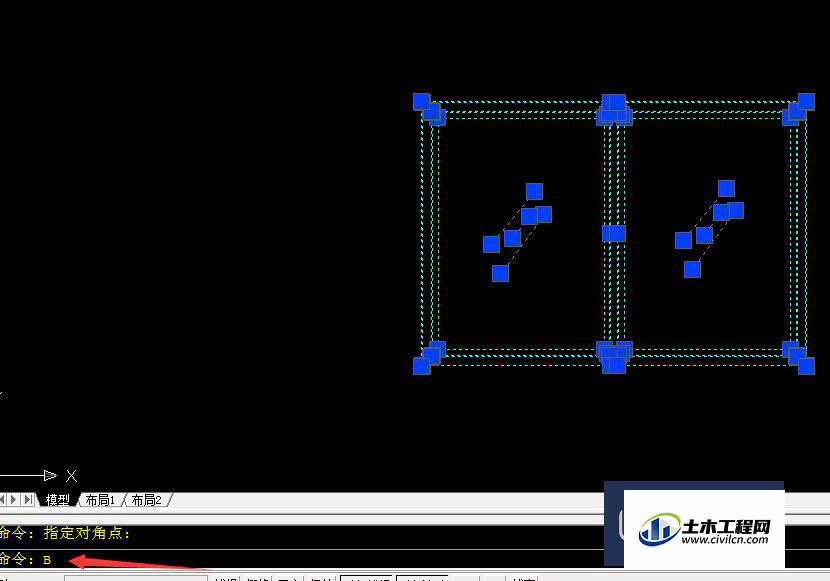Viewport: 830px width, 581px height.
Task: Select the outermost top-right corner grip of frame
Action: coord(806,102)
